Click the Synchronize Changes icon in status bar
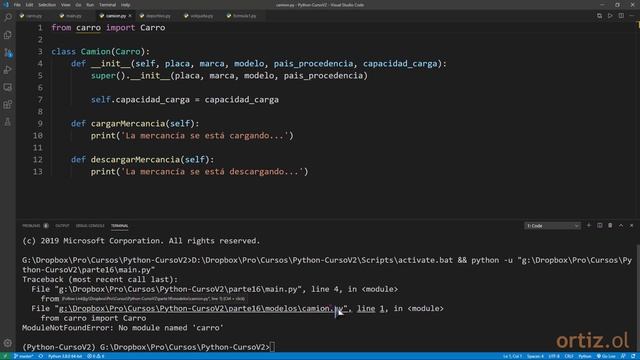The width and height of the screenshot is (640, 360). (x=41, y=356)
